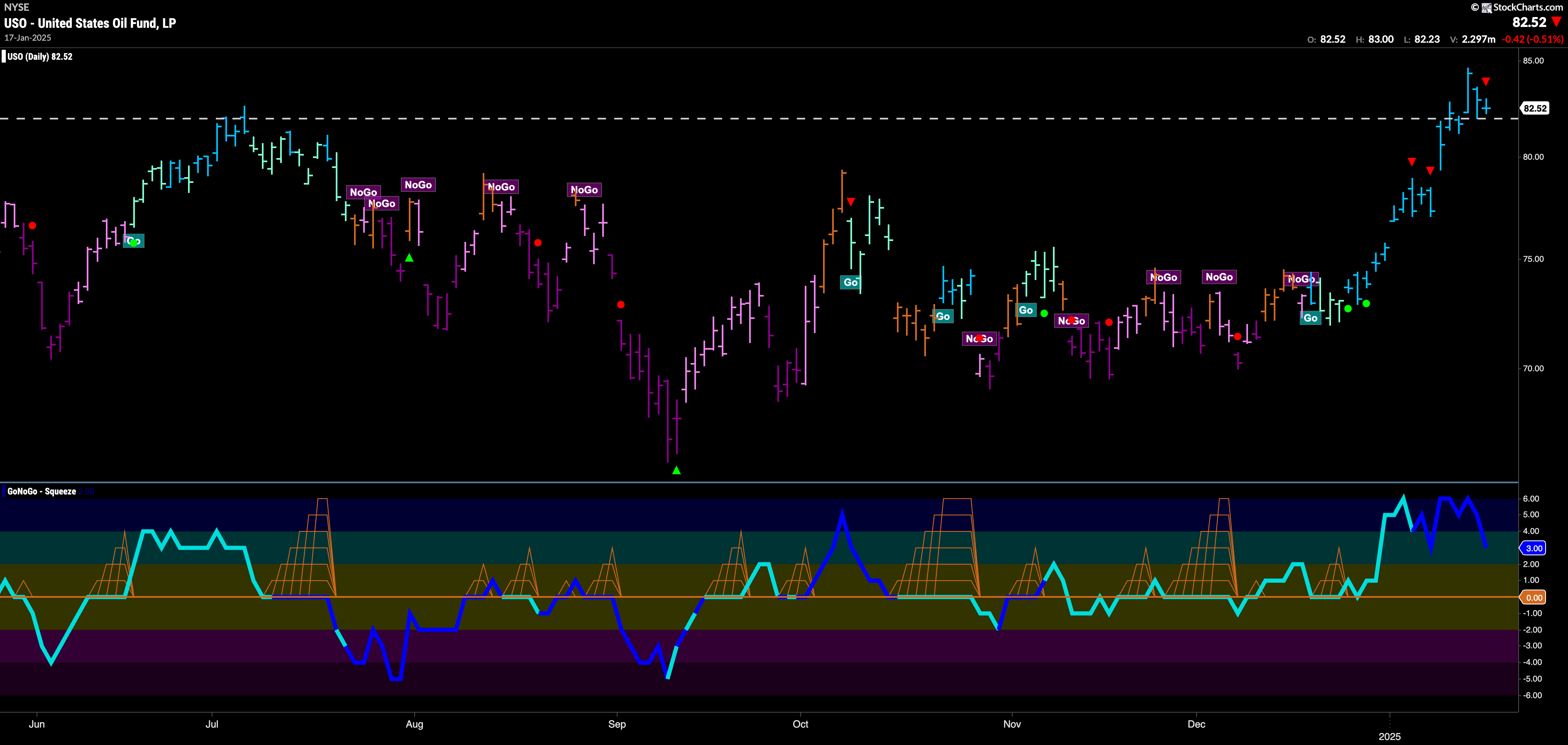The image size is (1568, 745).
Task: Click the red down triangle above the January high
Action: point(1486,81)
